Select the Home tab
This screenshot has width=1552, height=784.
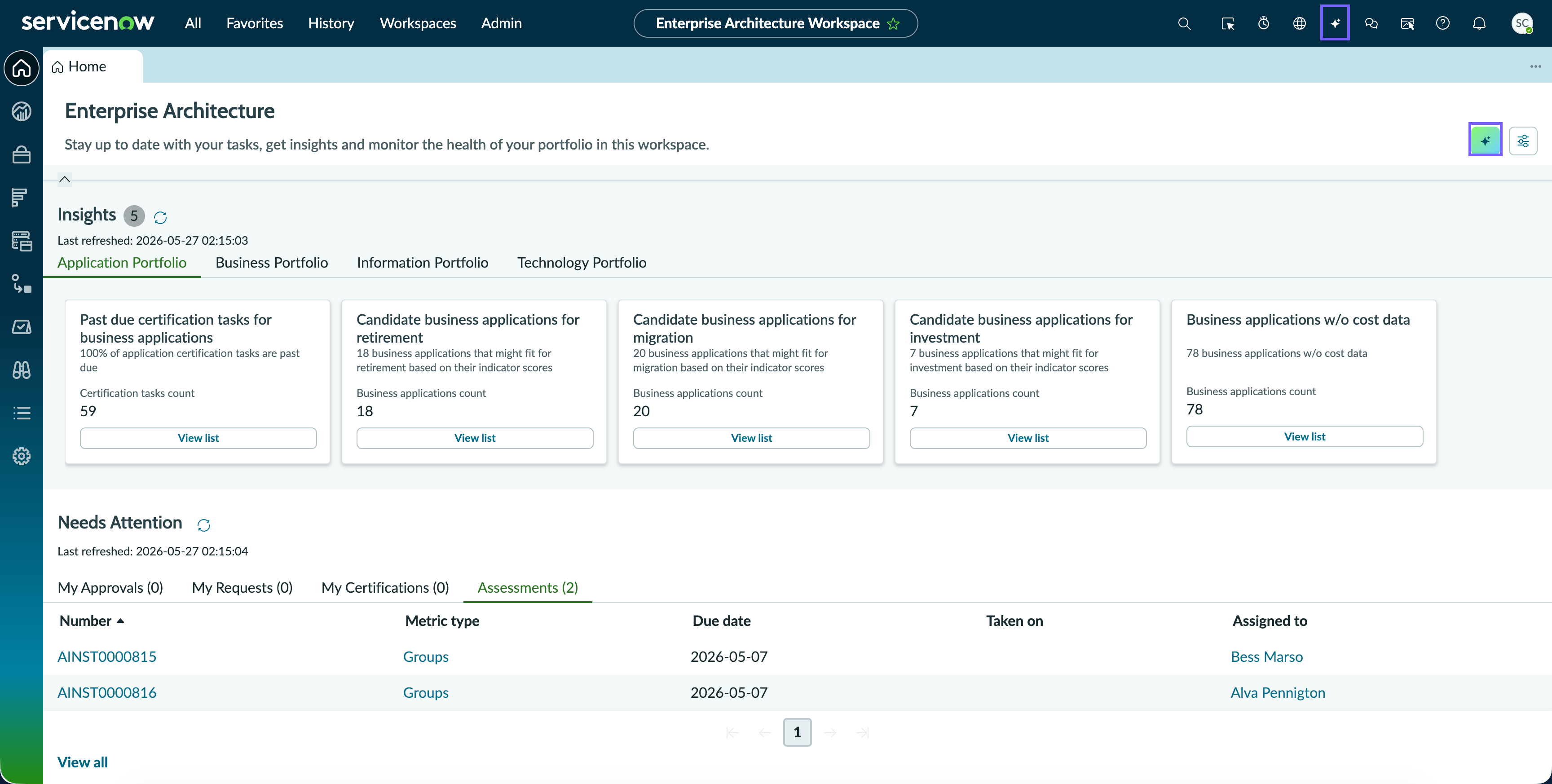(93, 66)
